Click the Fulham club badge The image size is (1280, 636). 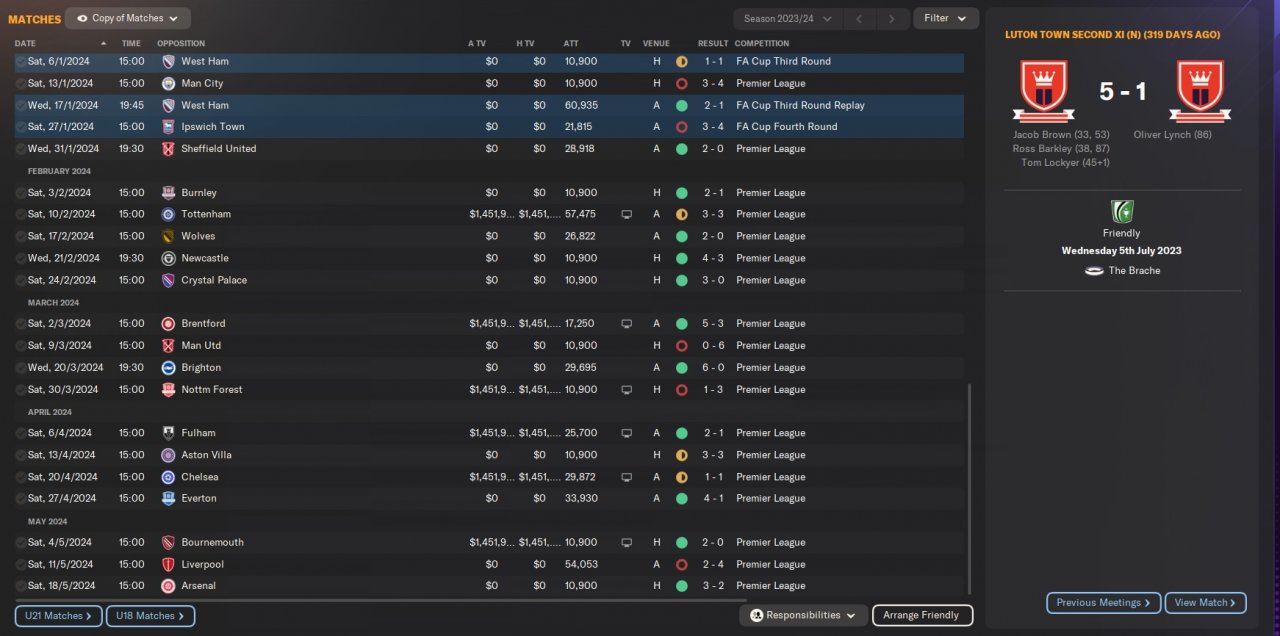click(168, 434)
